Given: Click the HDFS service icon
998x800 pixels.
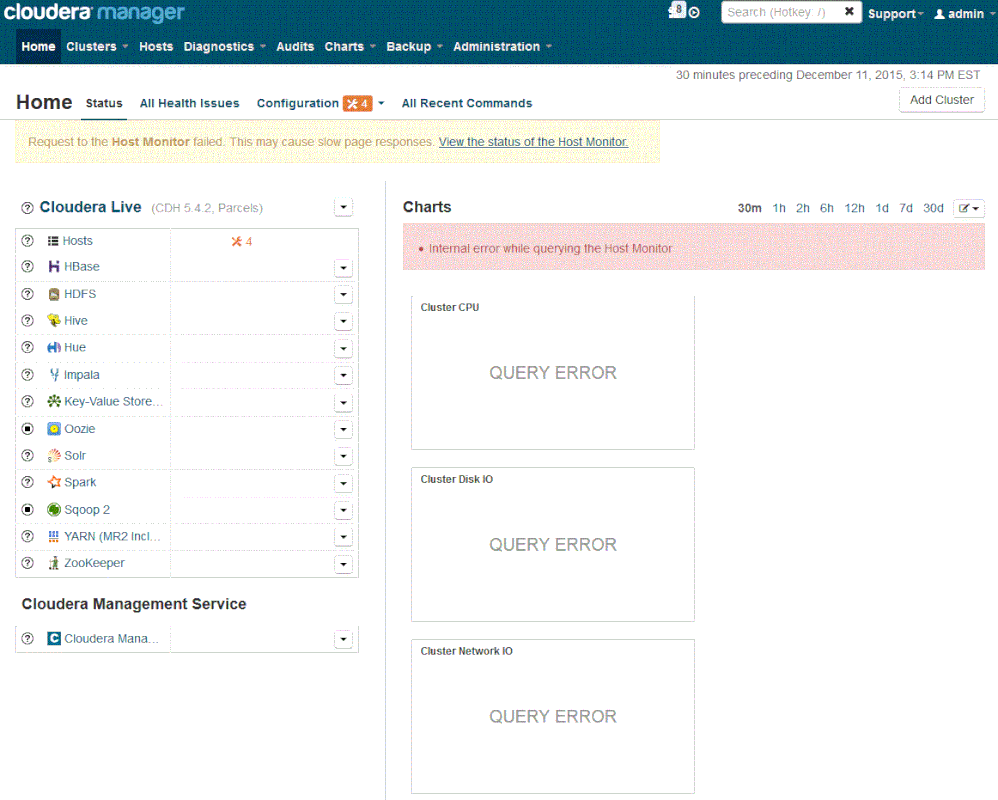Looking at the screenshot, I should [54, 294].
